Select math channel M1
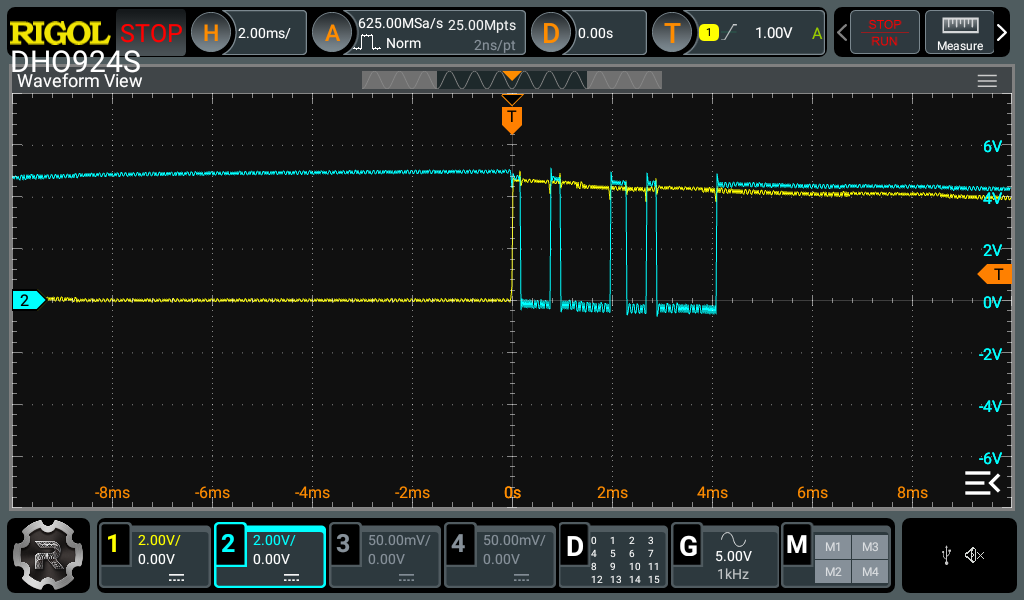 click(832, 547)
